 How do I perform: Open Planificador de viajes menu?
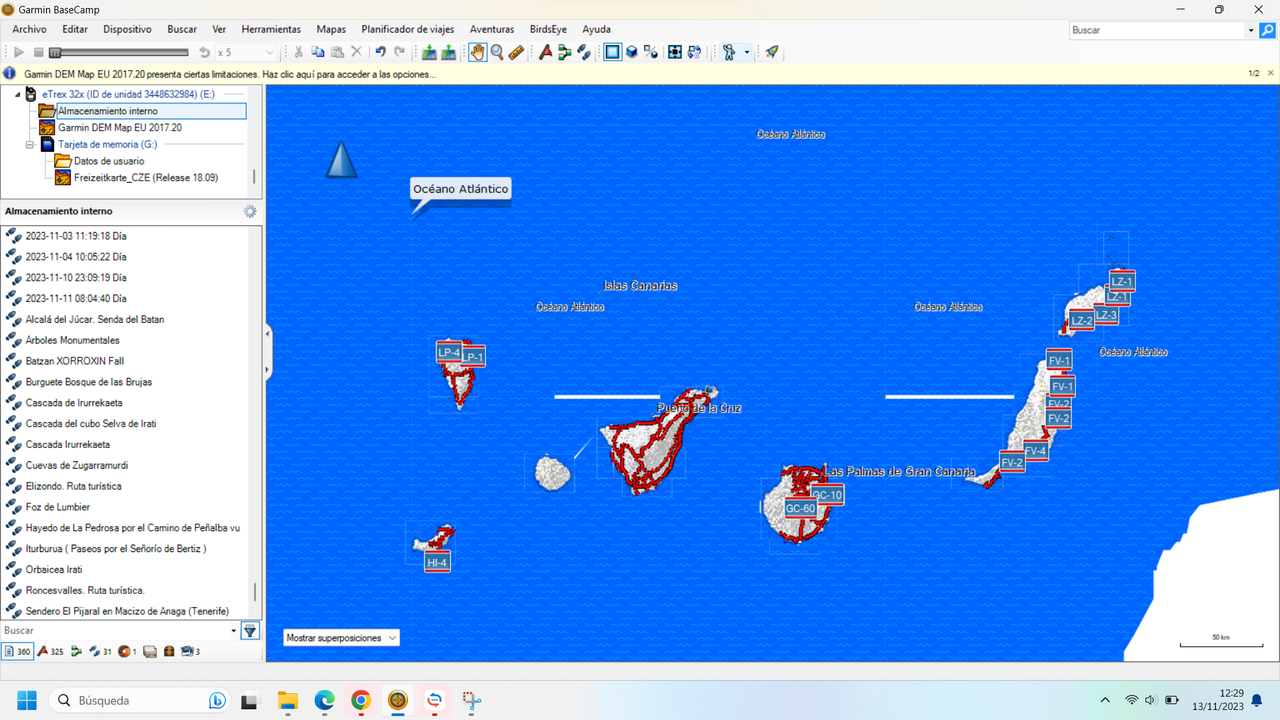click(408, 29)
